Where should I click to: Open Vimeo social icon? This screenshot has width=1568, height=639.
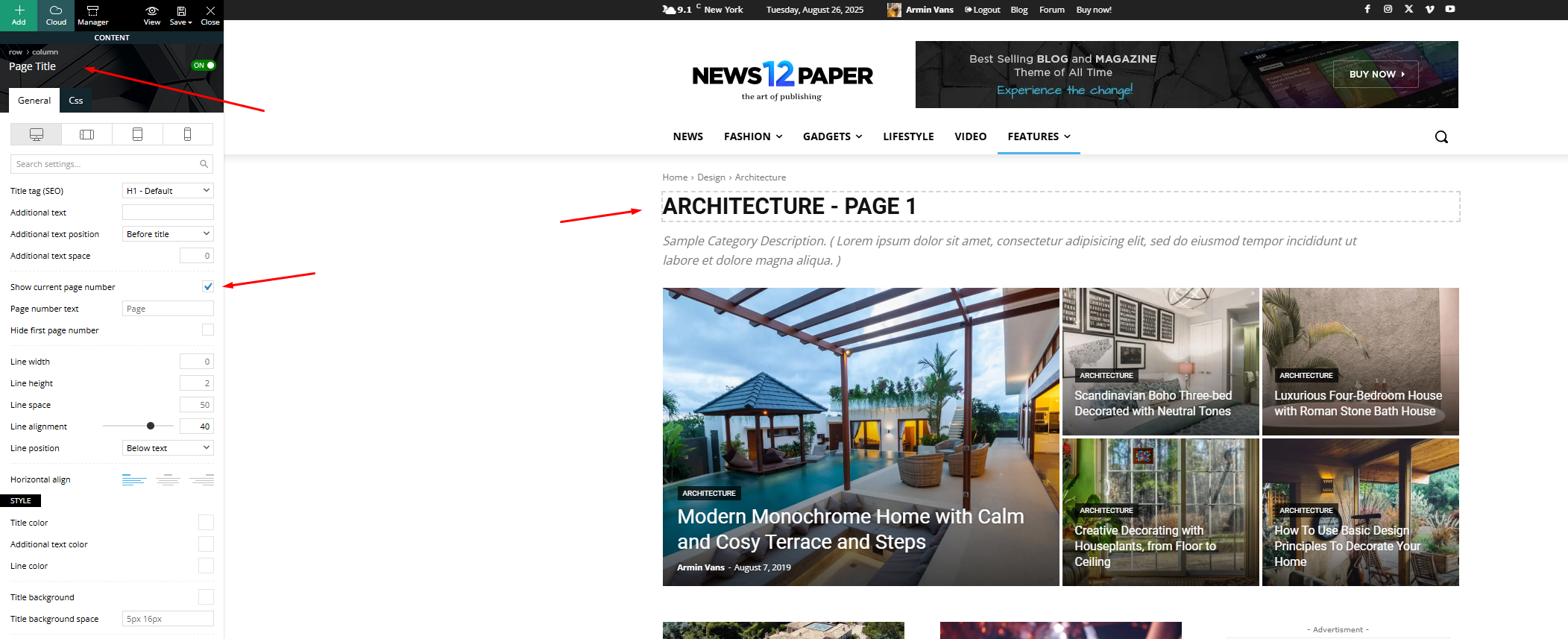[1429, 9]
